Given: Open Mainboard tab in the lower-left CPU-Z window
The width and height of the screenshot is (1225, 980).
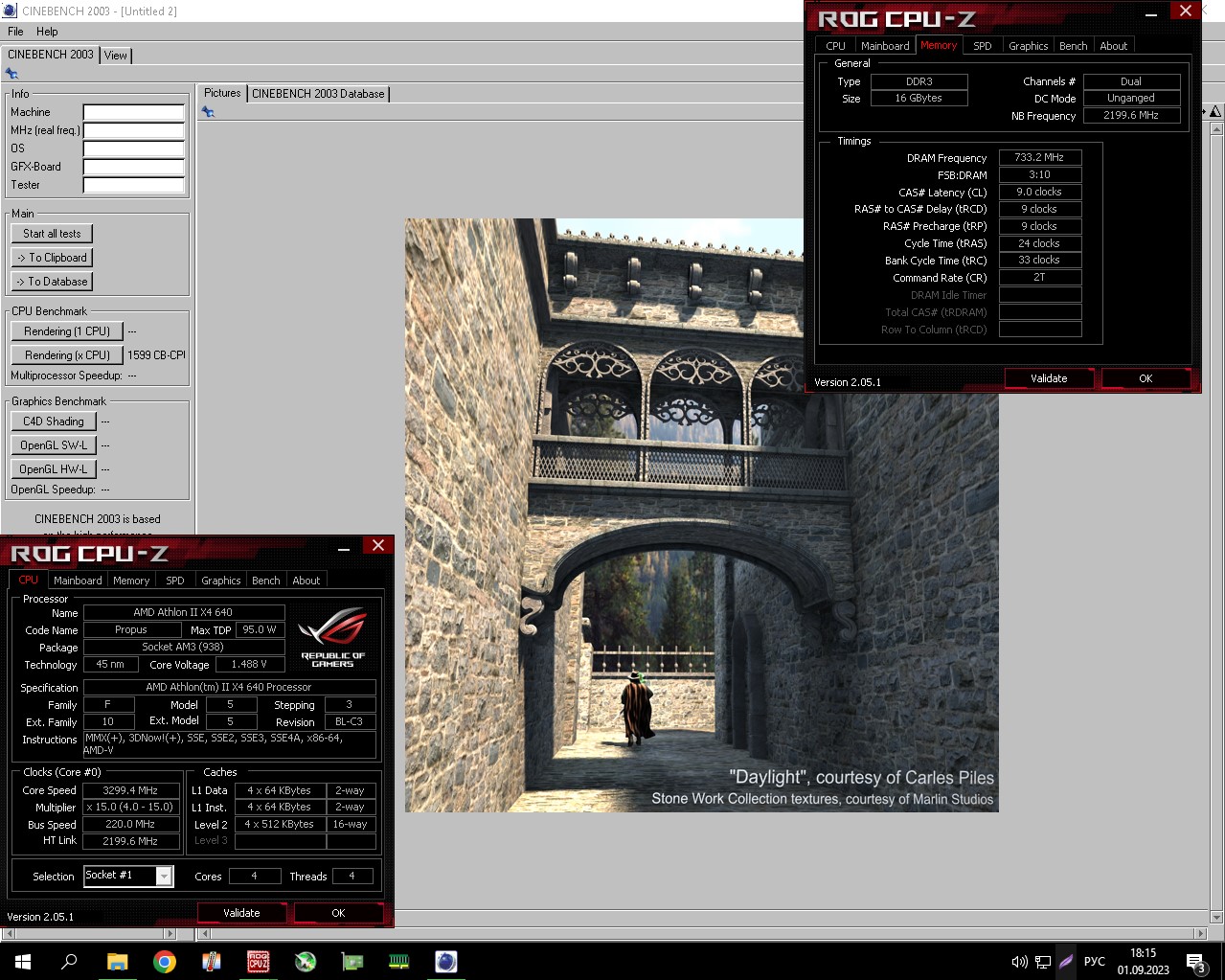Looking at the screenshot, I should tap(78, 581).
